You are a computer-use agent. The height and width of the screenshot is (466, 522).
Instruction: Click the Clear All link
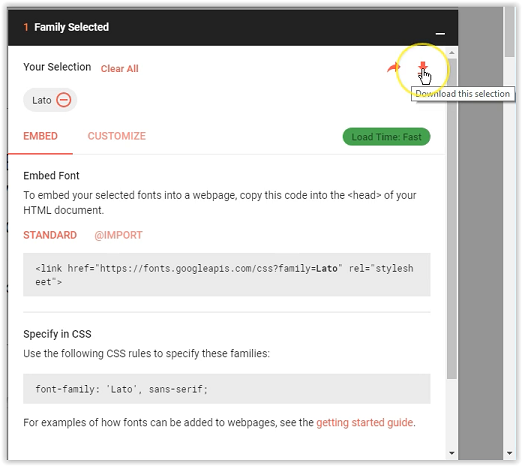point(119,69)
